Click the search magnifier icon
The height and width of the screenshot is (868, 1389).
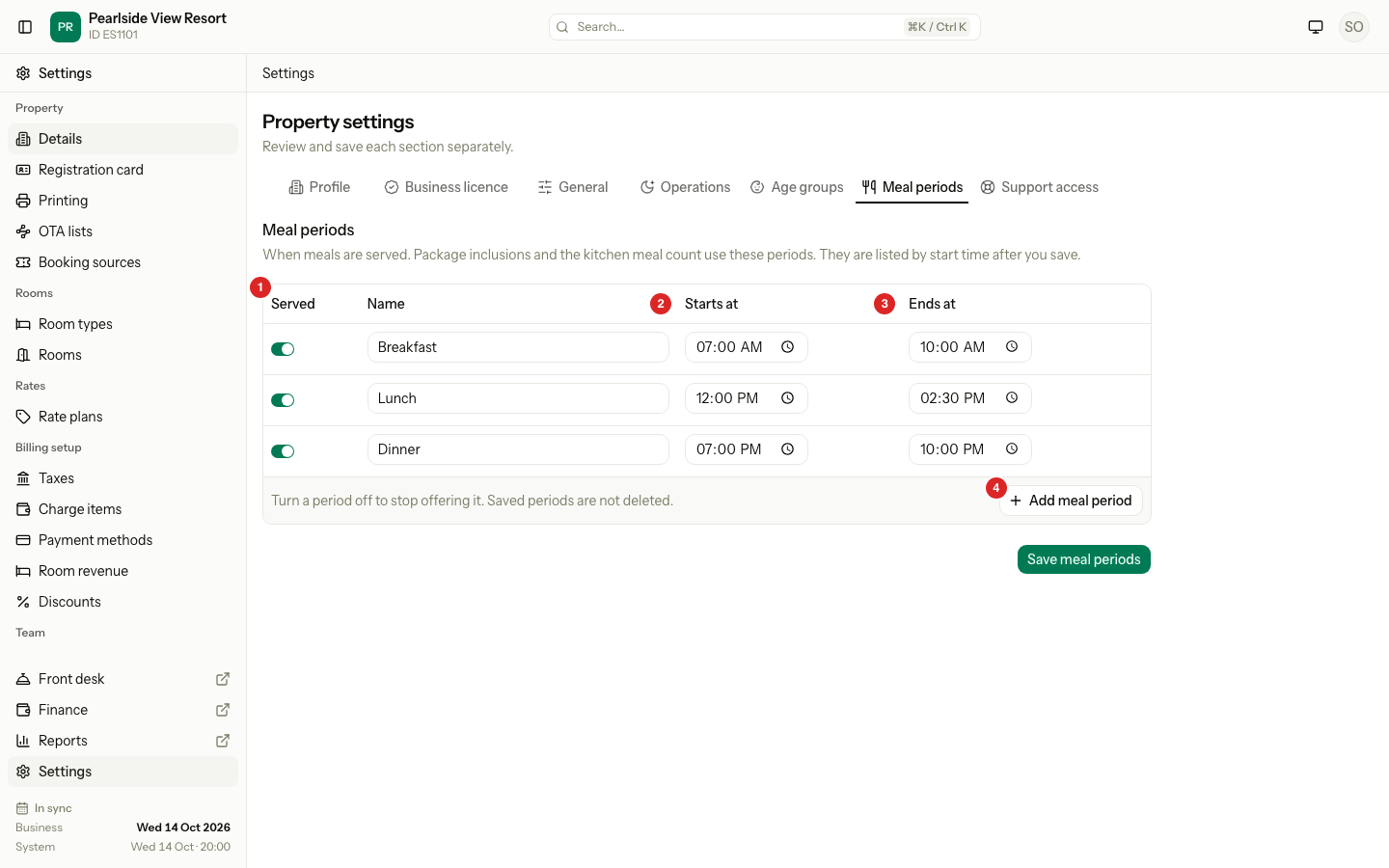coord(562,27)
